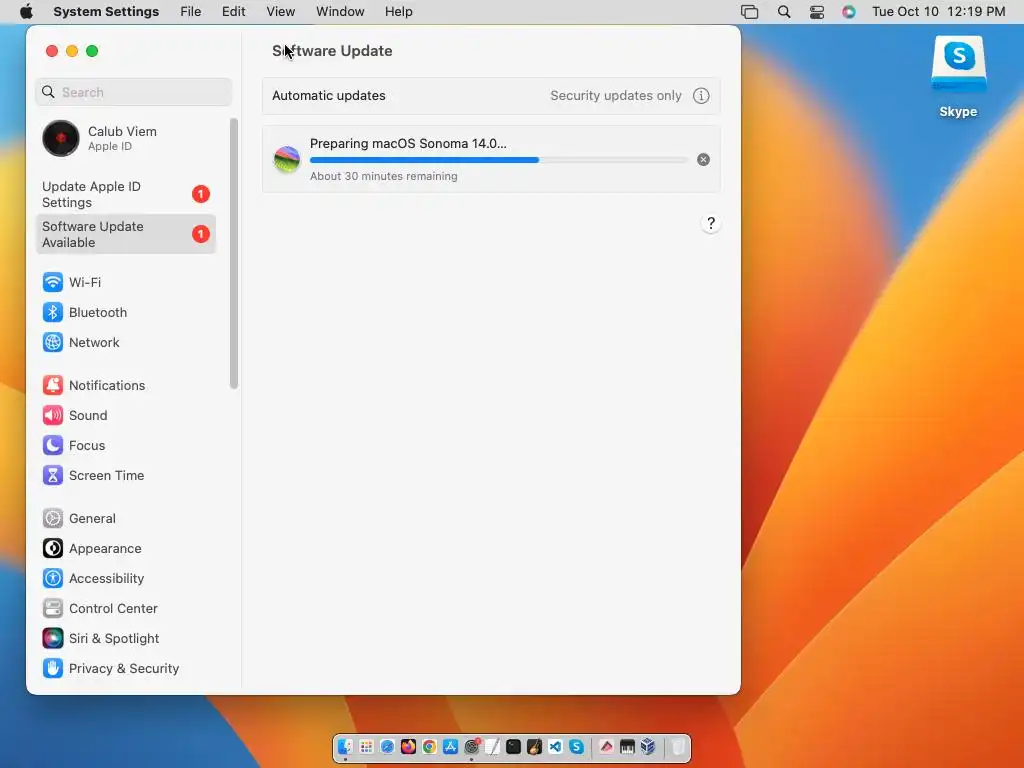Open Control Center in menu bar
Screen dimensions: 1024x768
(816, 12)
